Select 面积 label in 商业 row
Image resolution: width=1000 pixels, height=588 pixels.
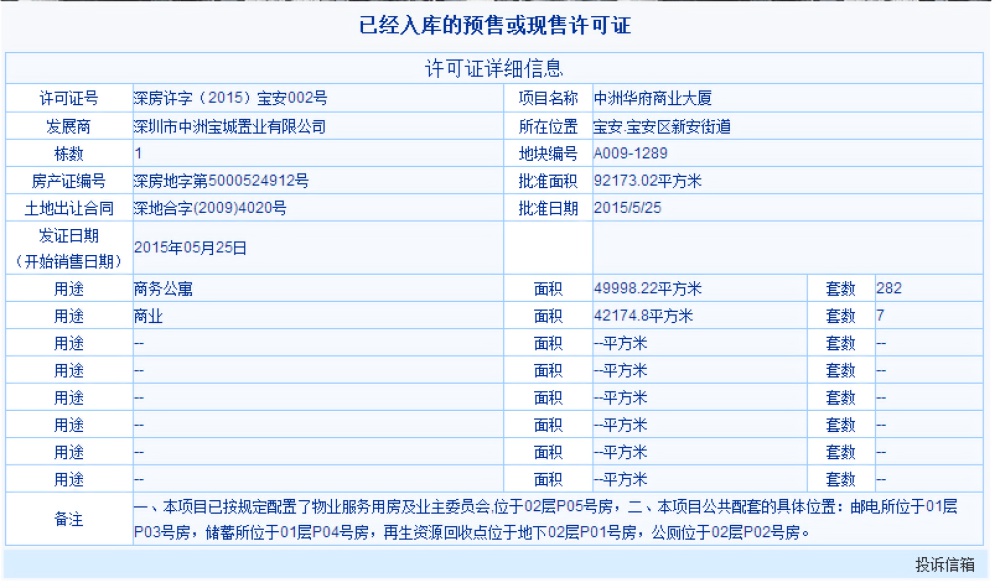click(x=548, y=316)
